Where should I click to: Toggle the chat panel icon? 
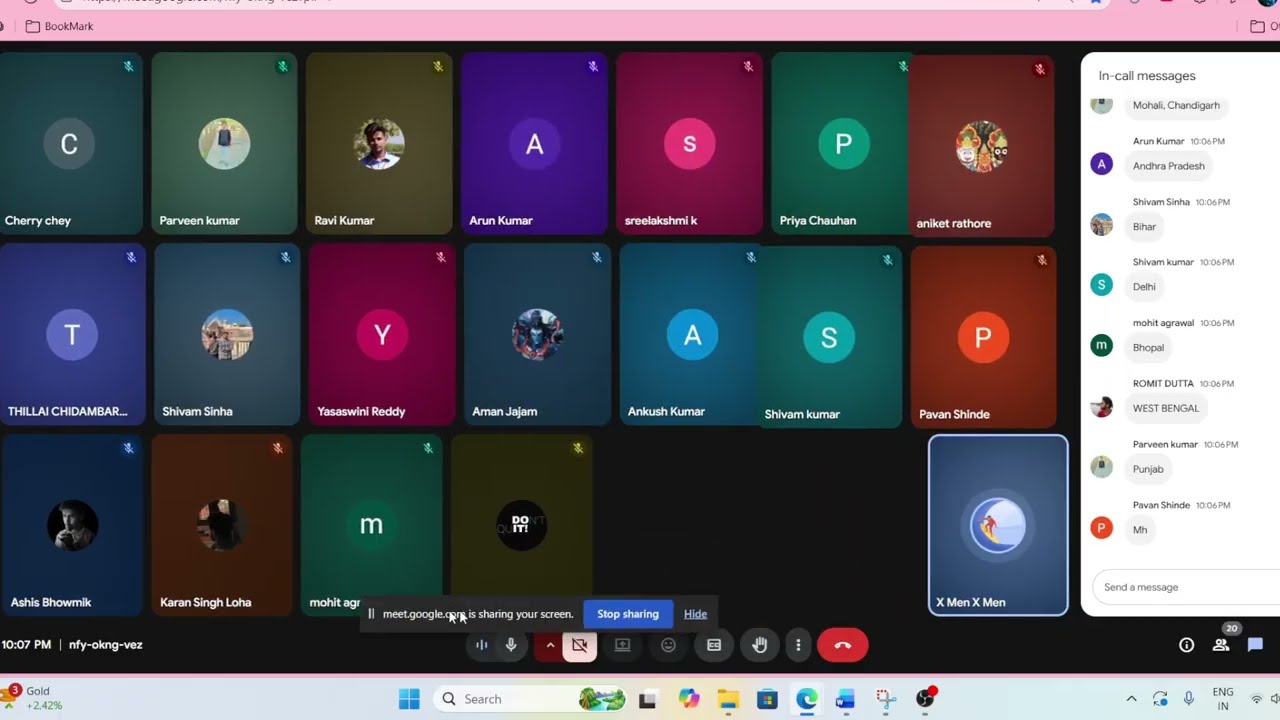(x=1255, y=645)
